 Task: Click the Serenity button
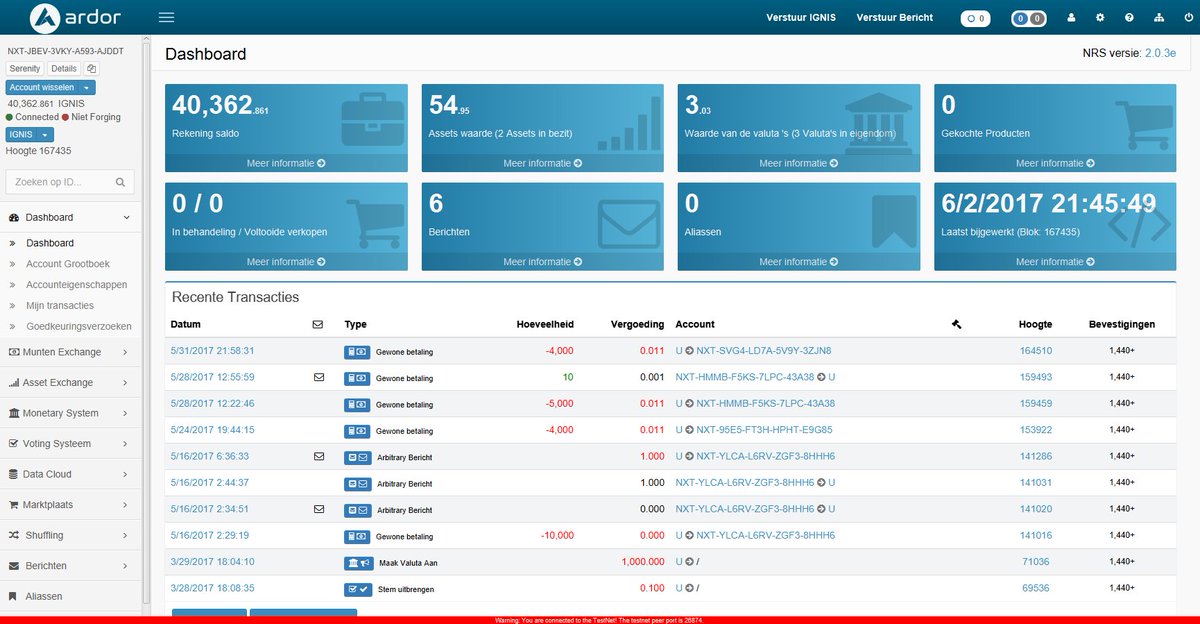click(x=25, y=69)
